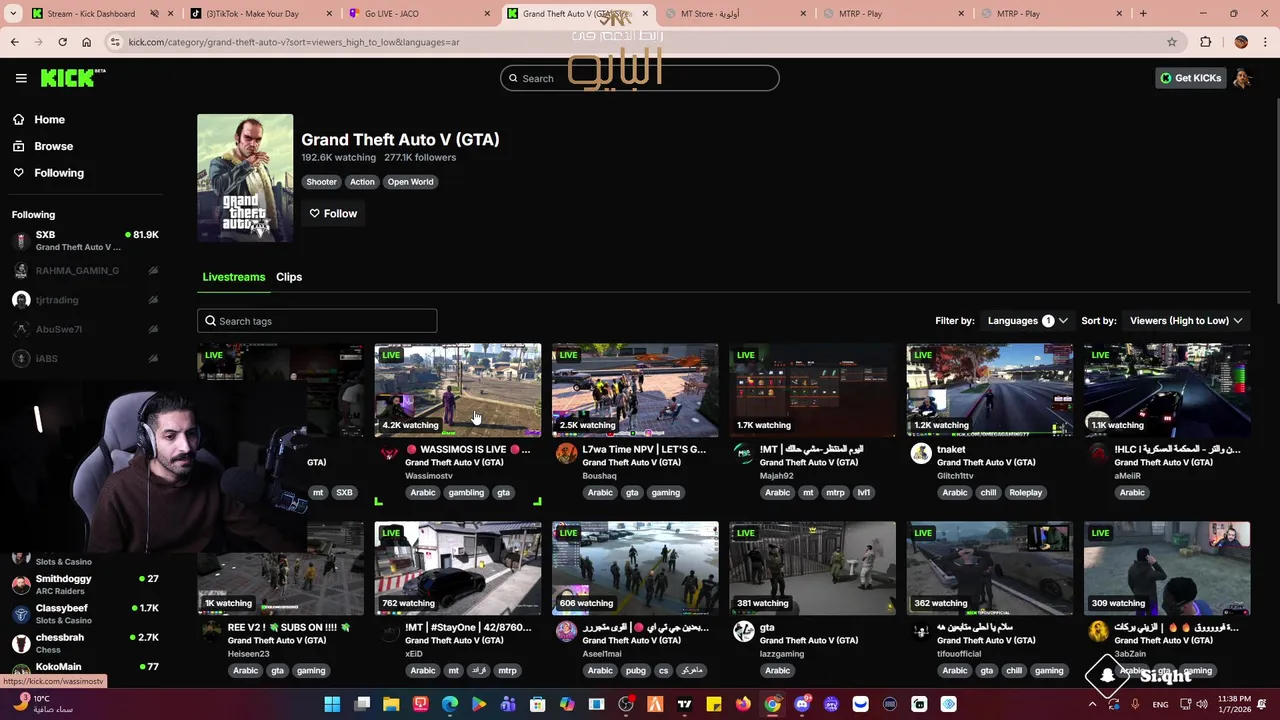Open the GTA V cover art image
The width and height of the screenshot is (1280, 720).
[245, 178]
